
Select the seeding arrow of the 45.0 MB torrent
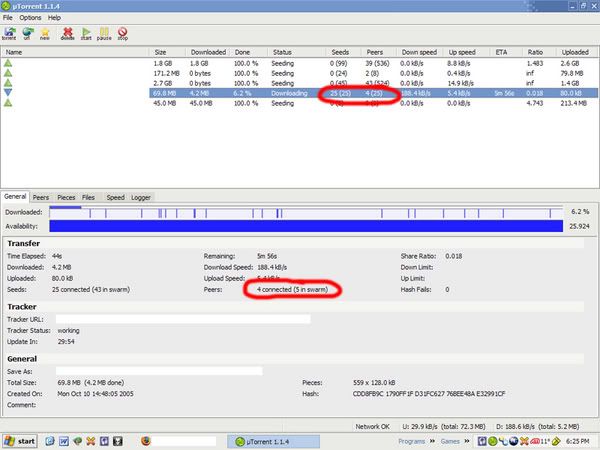(x=8, y=103)
